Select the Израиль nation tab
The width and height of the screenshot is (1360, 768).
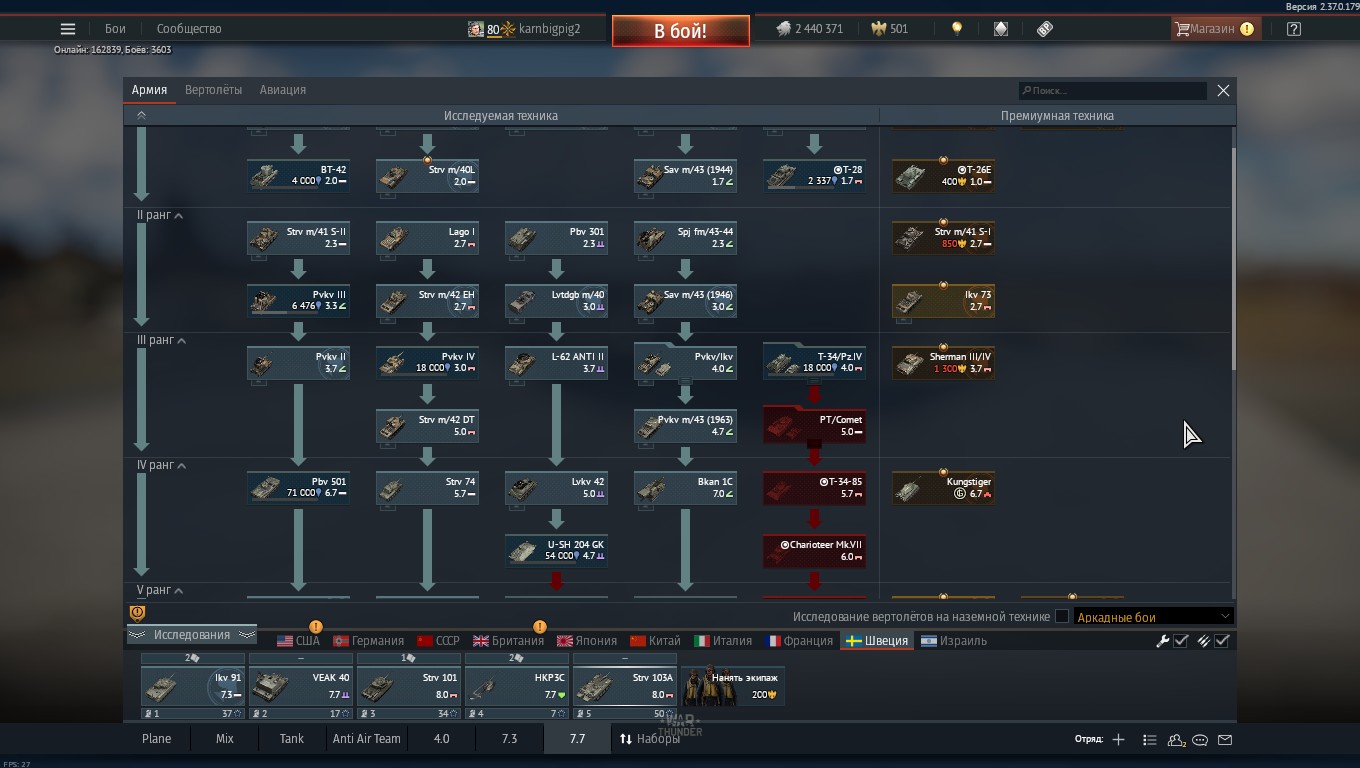click(x=954, y=641)
